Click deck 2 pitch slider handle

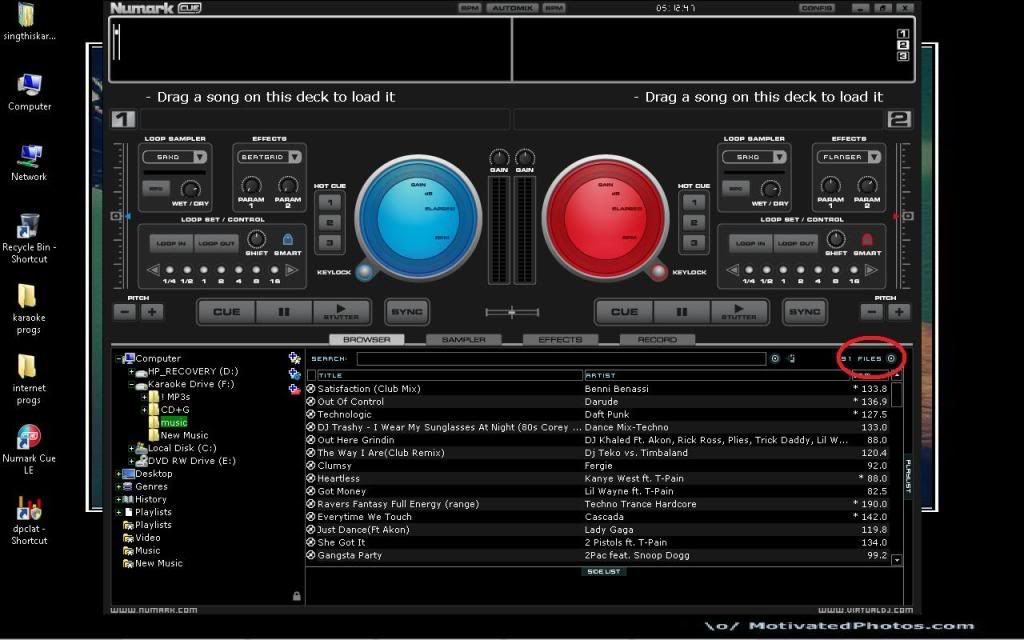pos(908,216)
